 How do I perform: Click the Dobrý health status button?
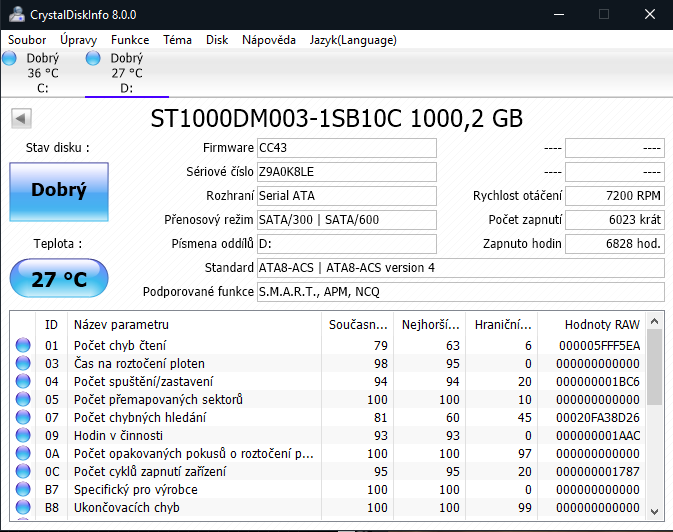pyautogui.click(x=58, y=190)
